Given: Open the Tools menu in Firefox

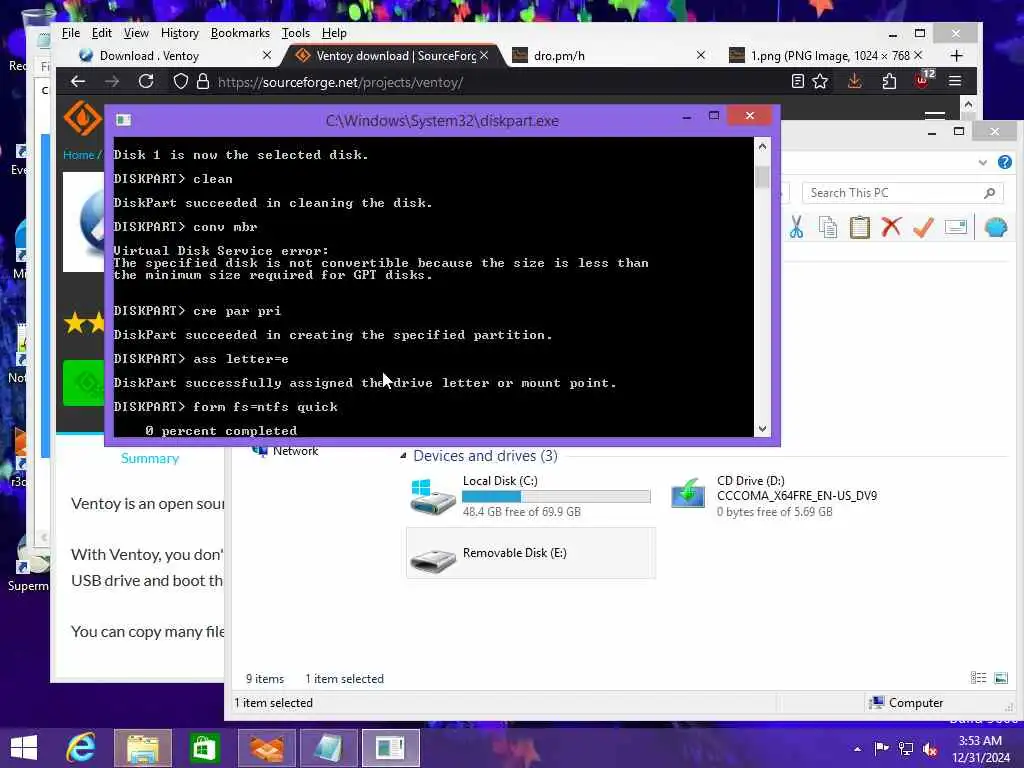Looking at the screenshot, I should [x=295, y=33].
